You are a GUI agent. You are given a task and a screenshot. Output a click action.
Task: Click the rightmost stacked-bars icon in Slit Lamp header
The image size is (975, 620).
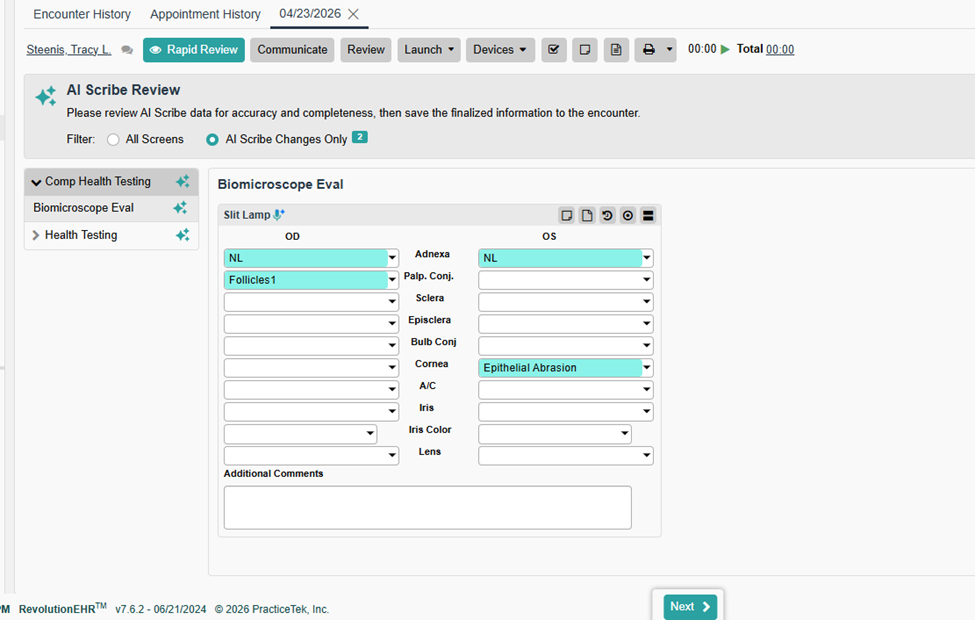coord(648,215)
